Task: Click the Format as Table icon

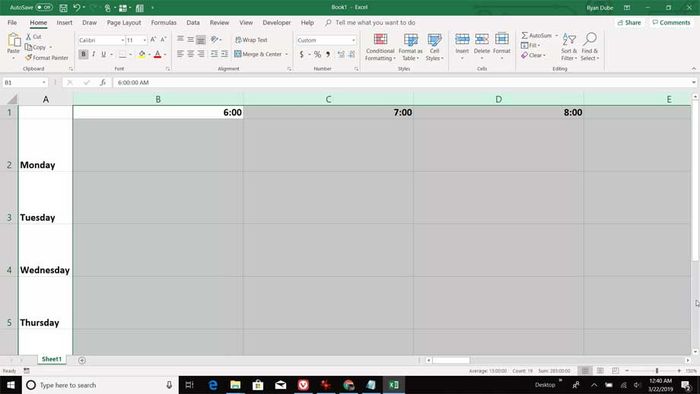Action: pos(410,40)
